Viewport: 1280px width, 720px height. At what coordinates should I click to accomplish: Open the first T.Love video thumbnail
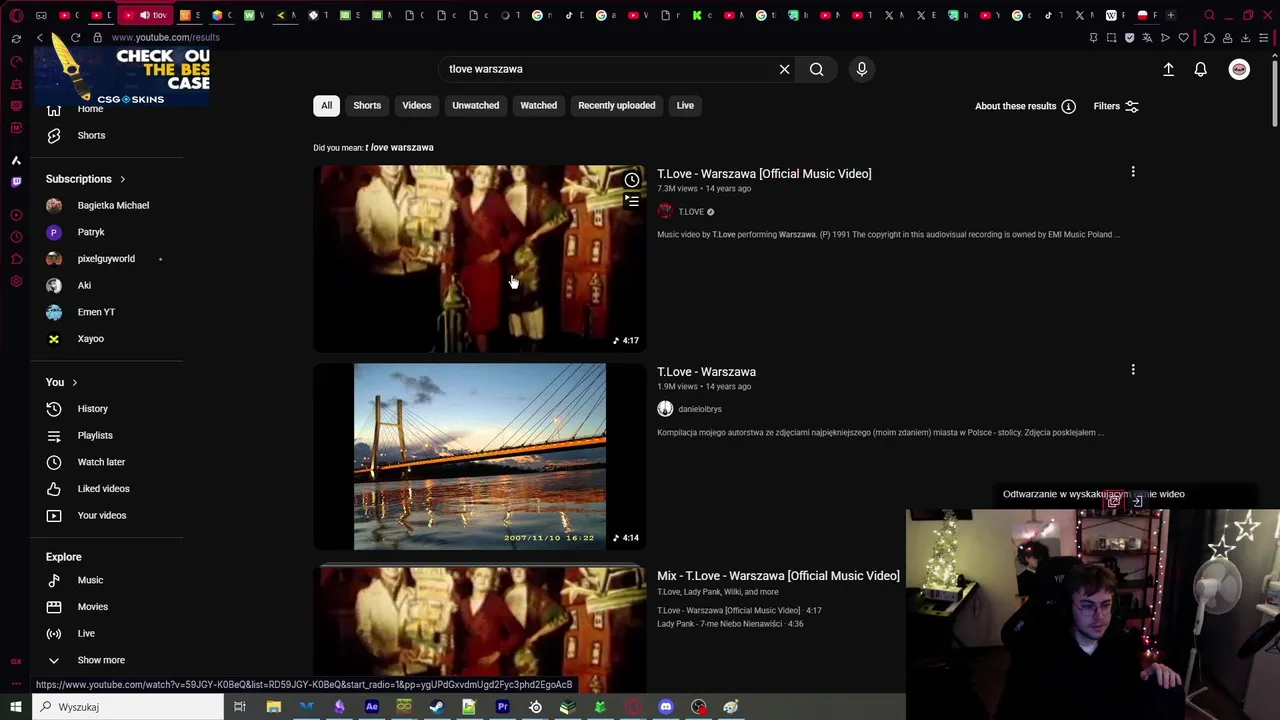(480, 259)
